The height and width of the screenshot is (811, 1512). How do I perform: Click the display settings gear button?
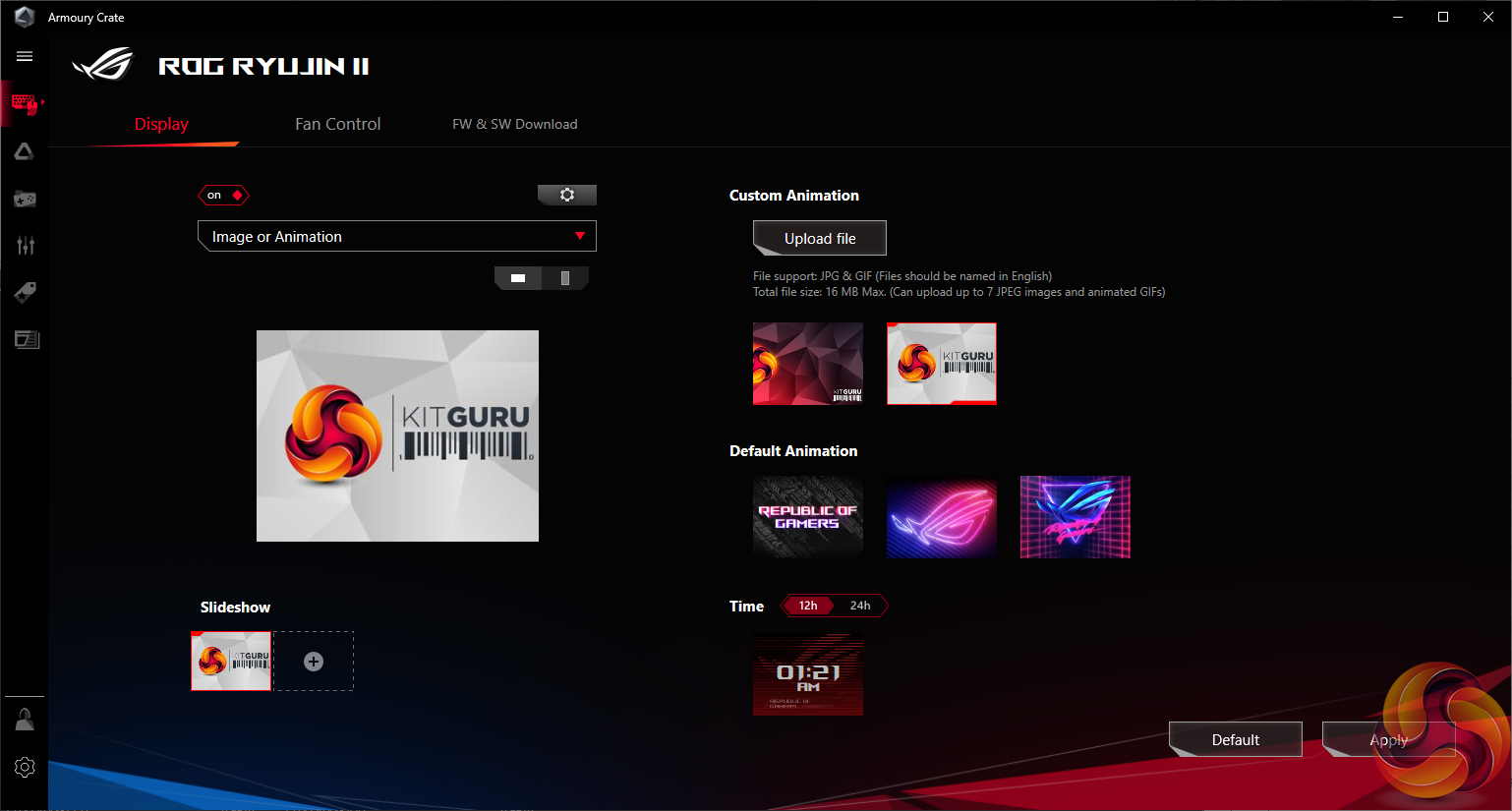(x=567, y=195)
